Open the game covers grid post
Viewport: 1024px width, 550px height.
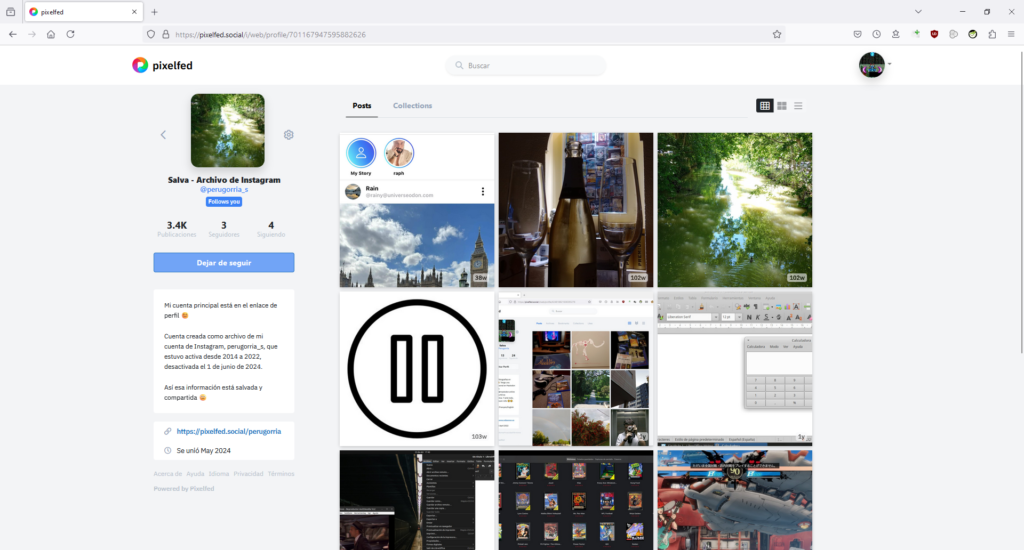[576, 500]
